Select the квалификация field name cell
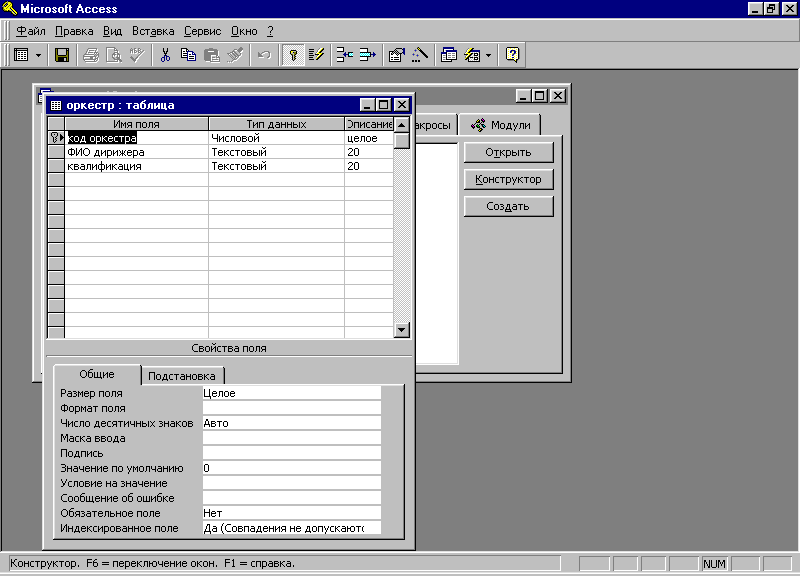 [137, 166]
